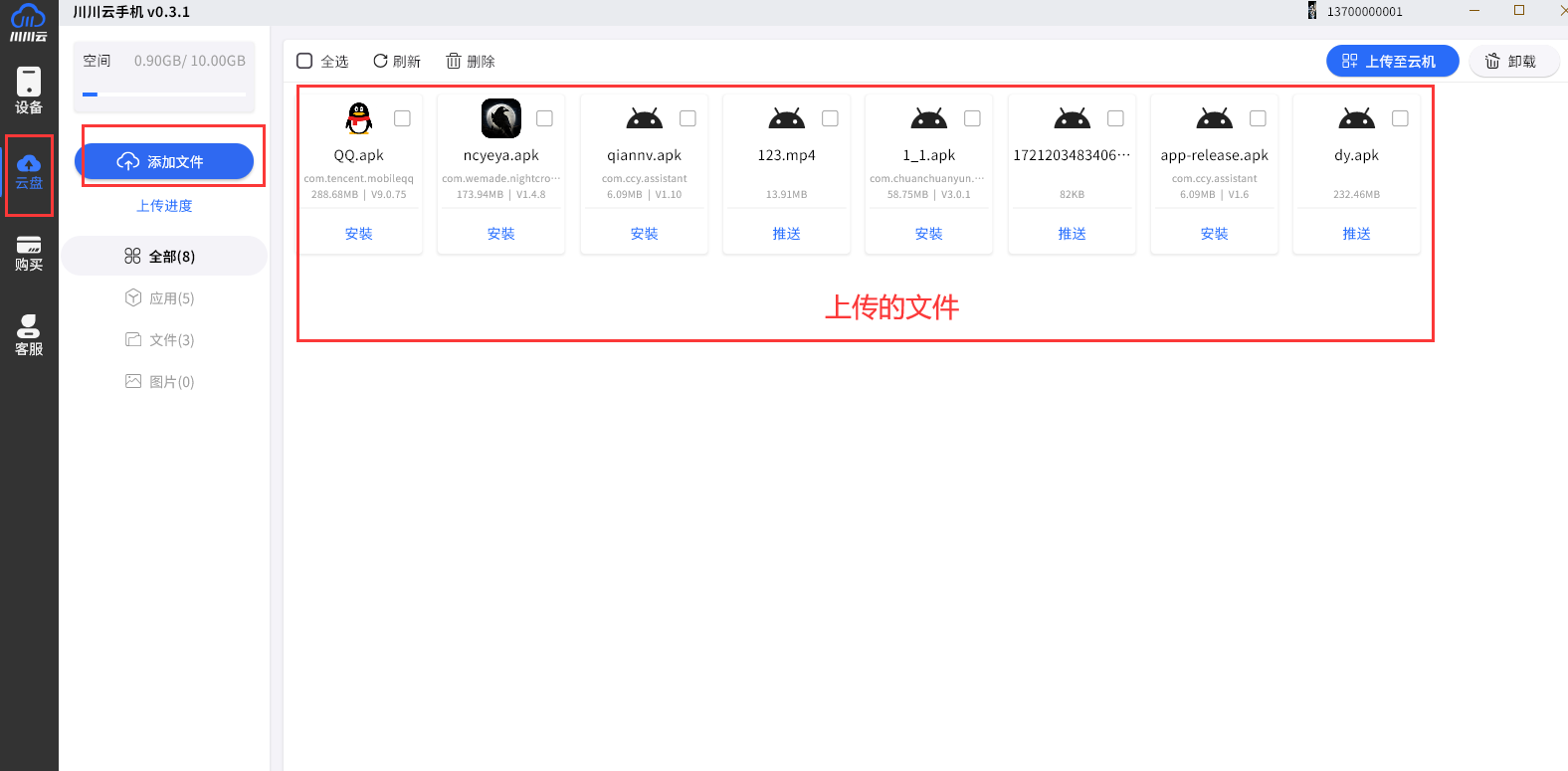Click the Android icon of dy.apk
The image size is (1568, 771).
(x=1357, y=118)
